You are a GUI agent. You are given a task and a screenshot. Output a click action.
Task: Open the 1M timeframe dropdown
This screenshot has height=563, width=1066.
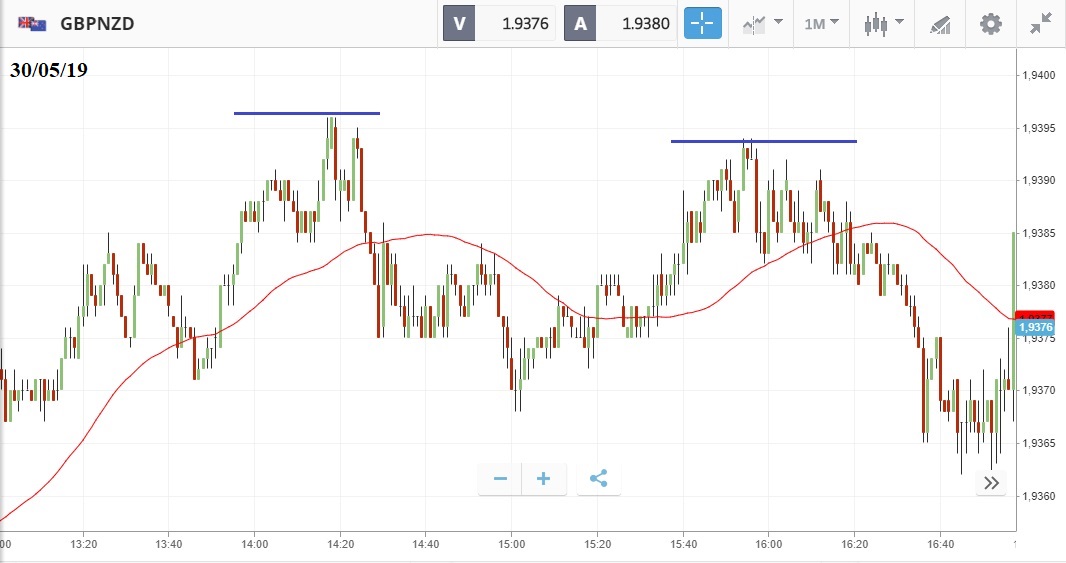[821, 23]
